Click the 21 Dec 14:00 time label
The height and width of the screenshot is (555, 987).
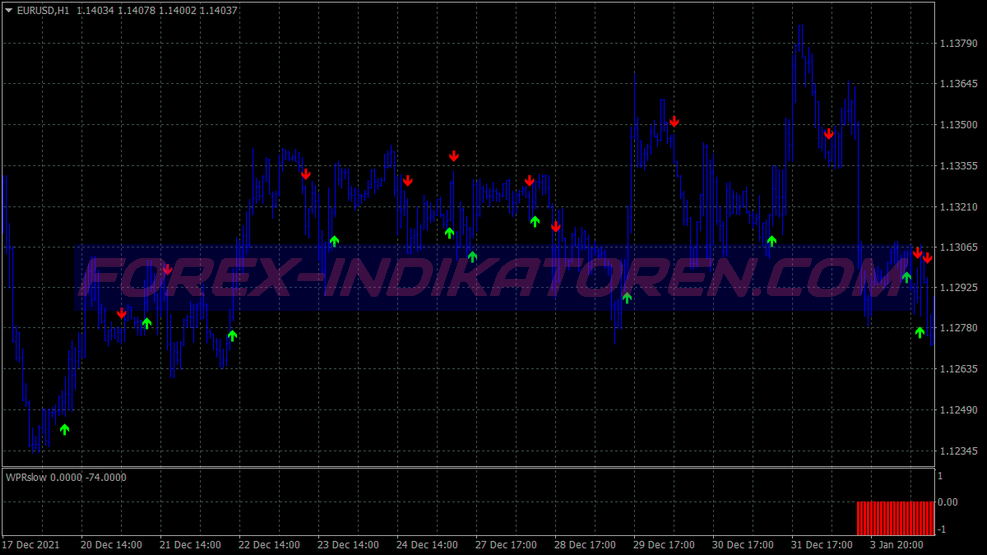(x=190, y=545)
